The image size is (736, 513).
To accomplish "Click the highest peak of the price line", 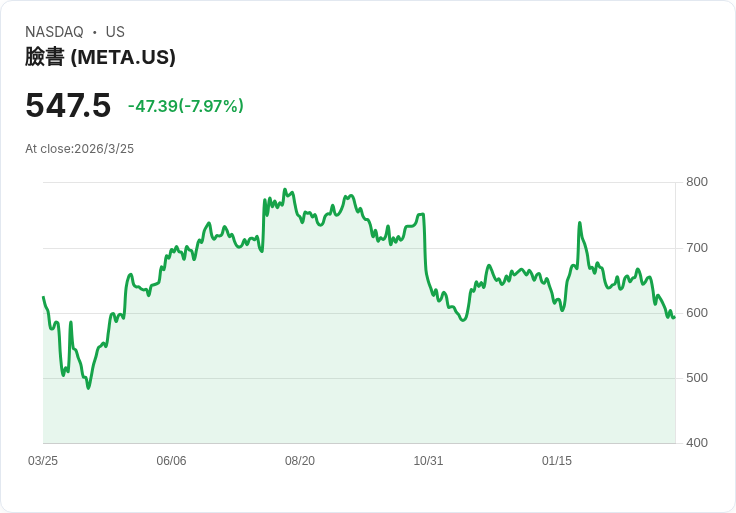I will pos(285,189).
